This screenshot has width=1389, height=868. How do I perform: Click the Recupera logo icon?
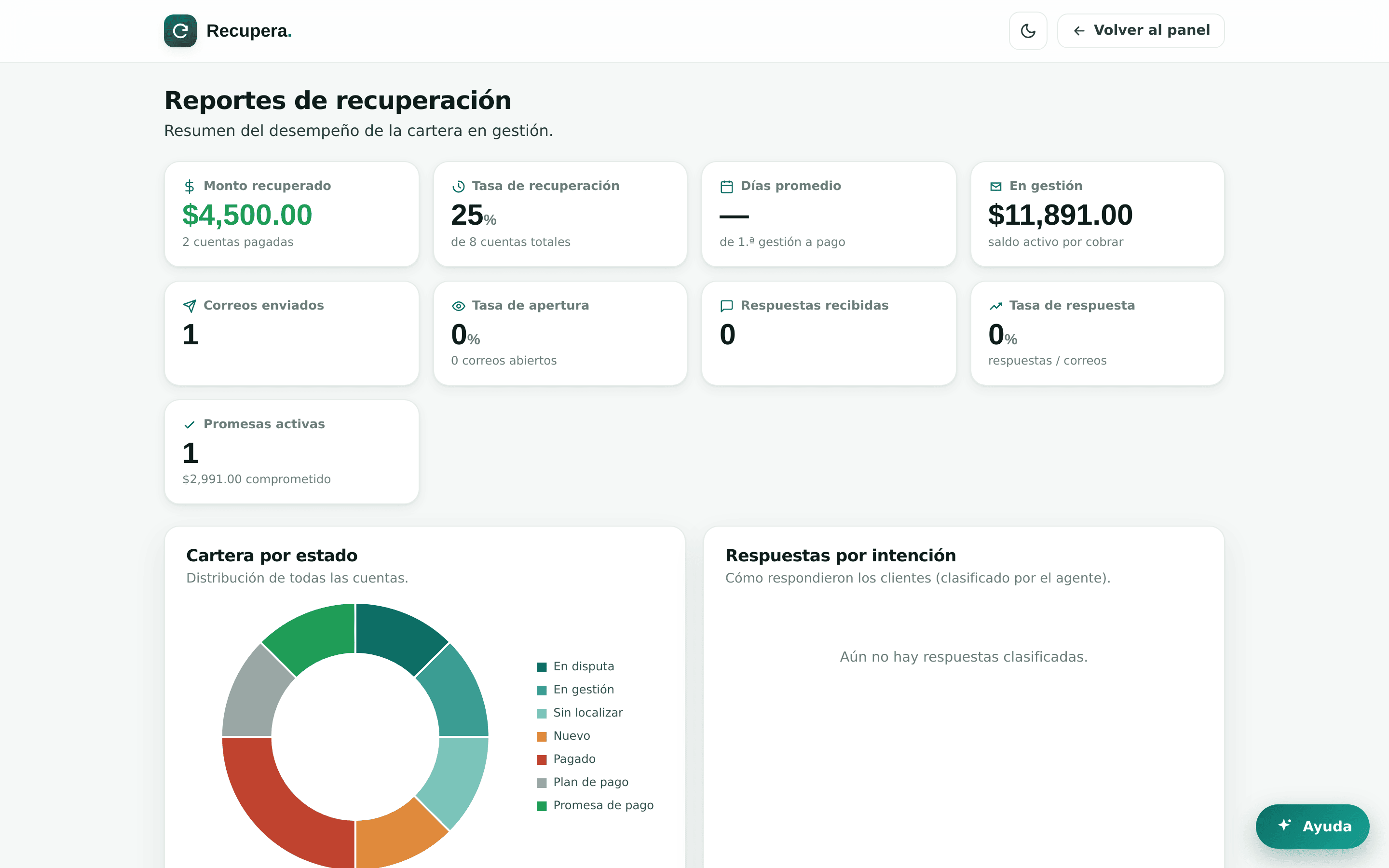[x=180, y=30]
